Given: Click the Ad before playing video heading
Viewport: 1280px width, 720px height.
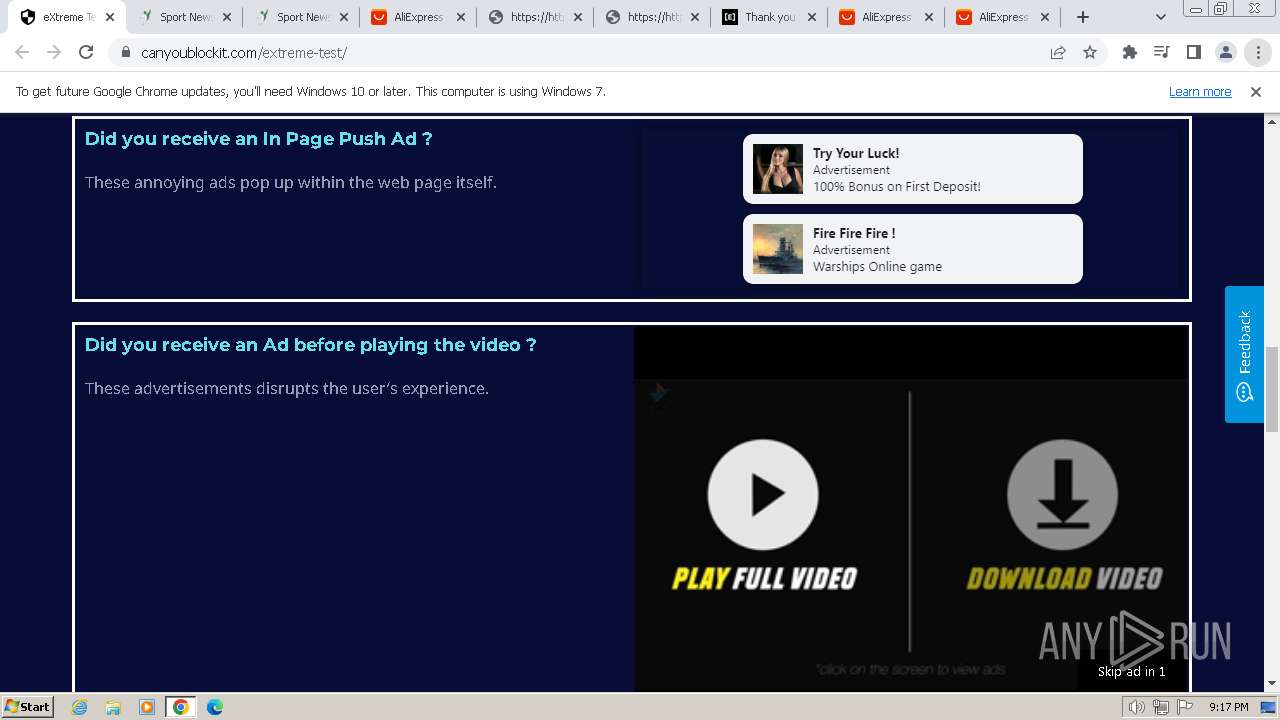Looking at the screenshot, I should pos(311,345).
